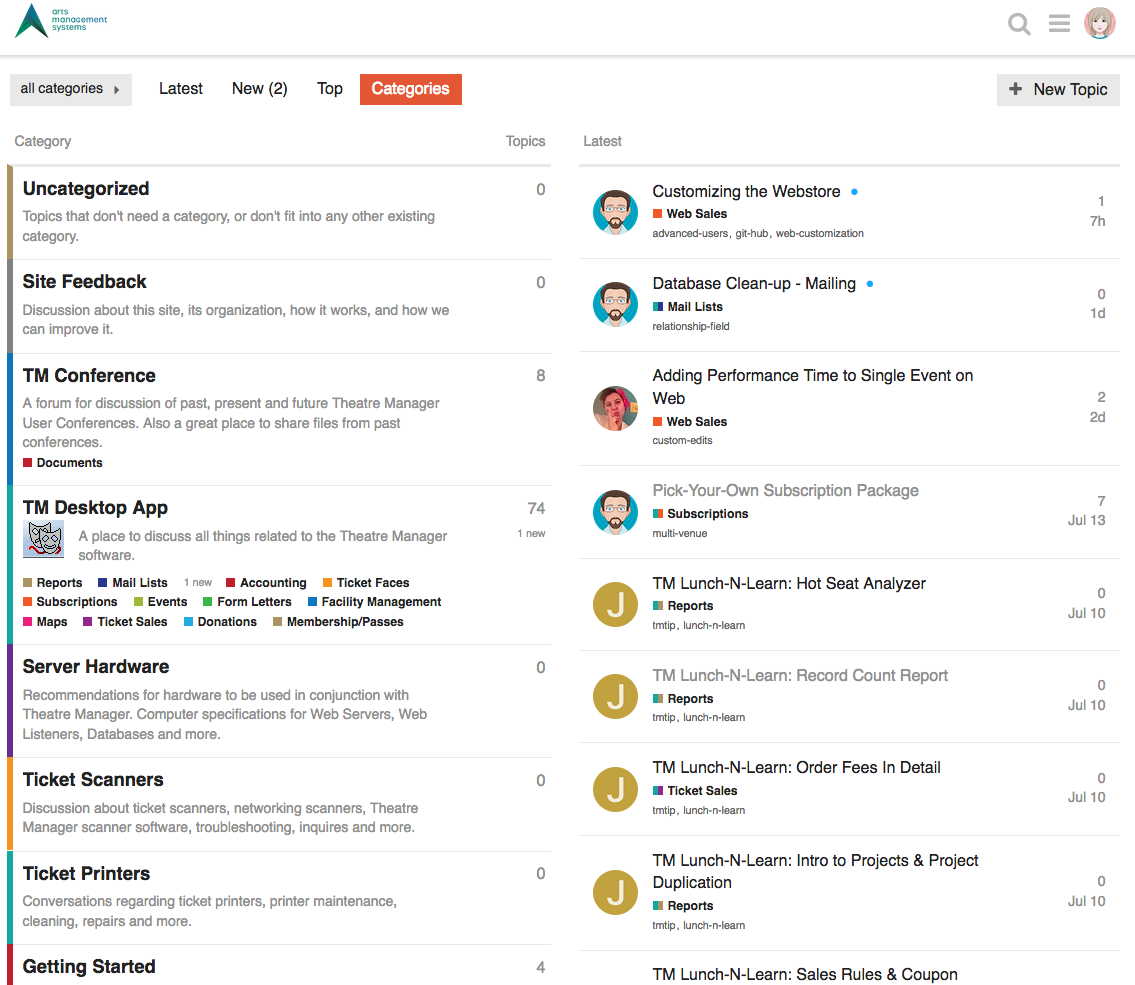Switch to the New (2) tab

tap(259, 89)
